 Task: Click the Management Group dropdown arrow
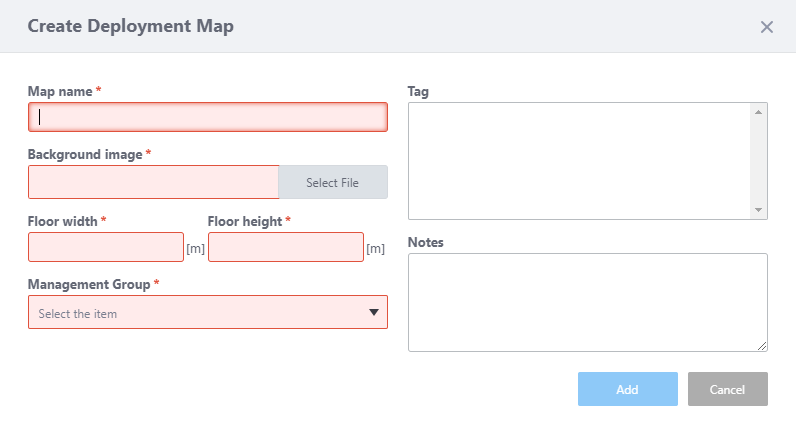(x=374, y=313)
